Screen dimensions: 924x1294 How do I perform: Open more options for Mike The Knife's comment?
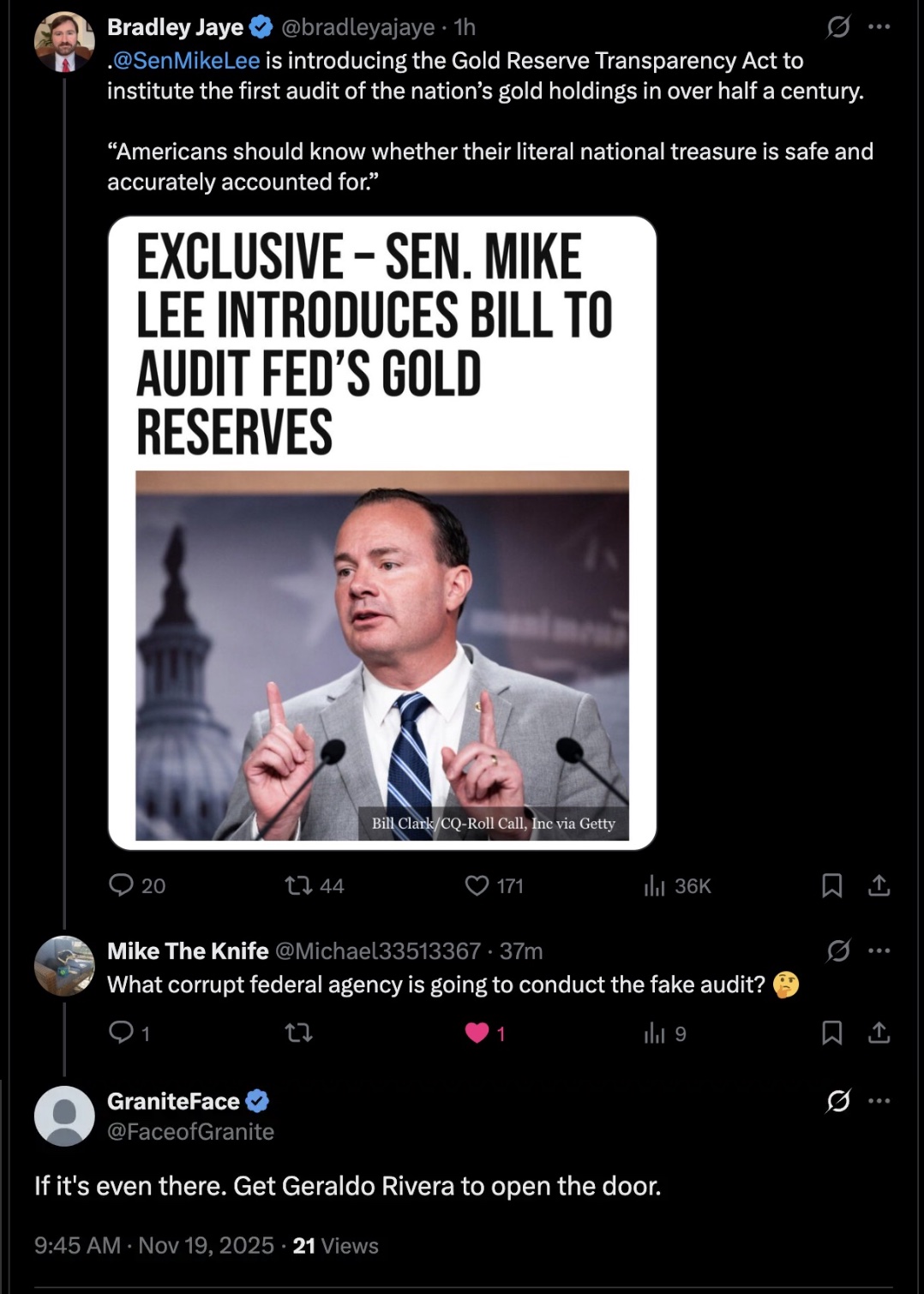pos(879,950)
